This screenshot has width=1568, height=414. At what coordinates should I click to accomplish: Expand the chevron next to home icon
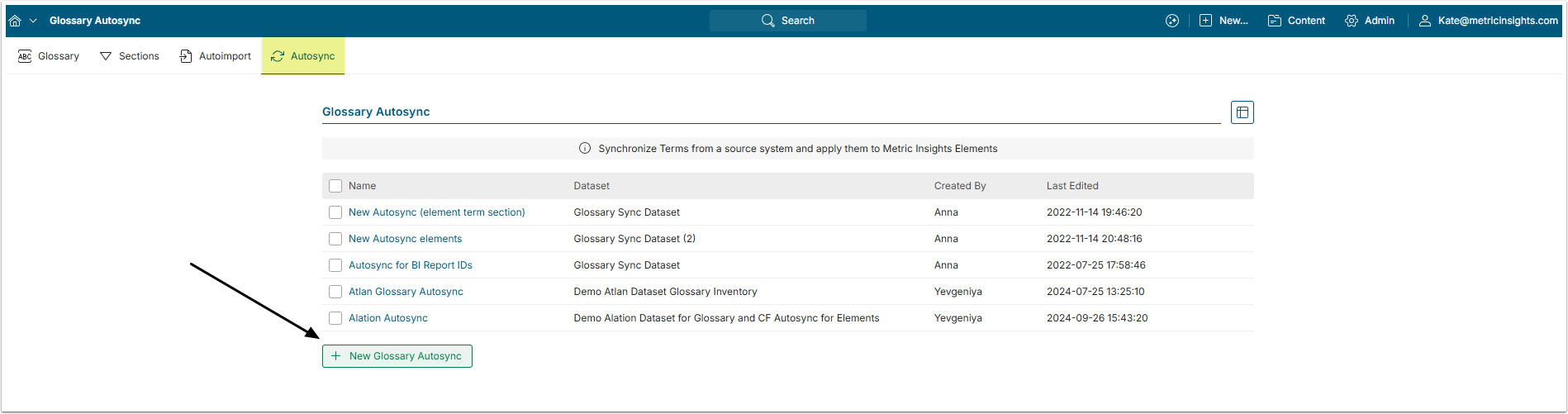click(33, 21)
